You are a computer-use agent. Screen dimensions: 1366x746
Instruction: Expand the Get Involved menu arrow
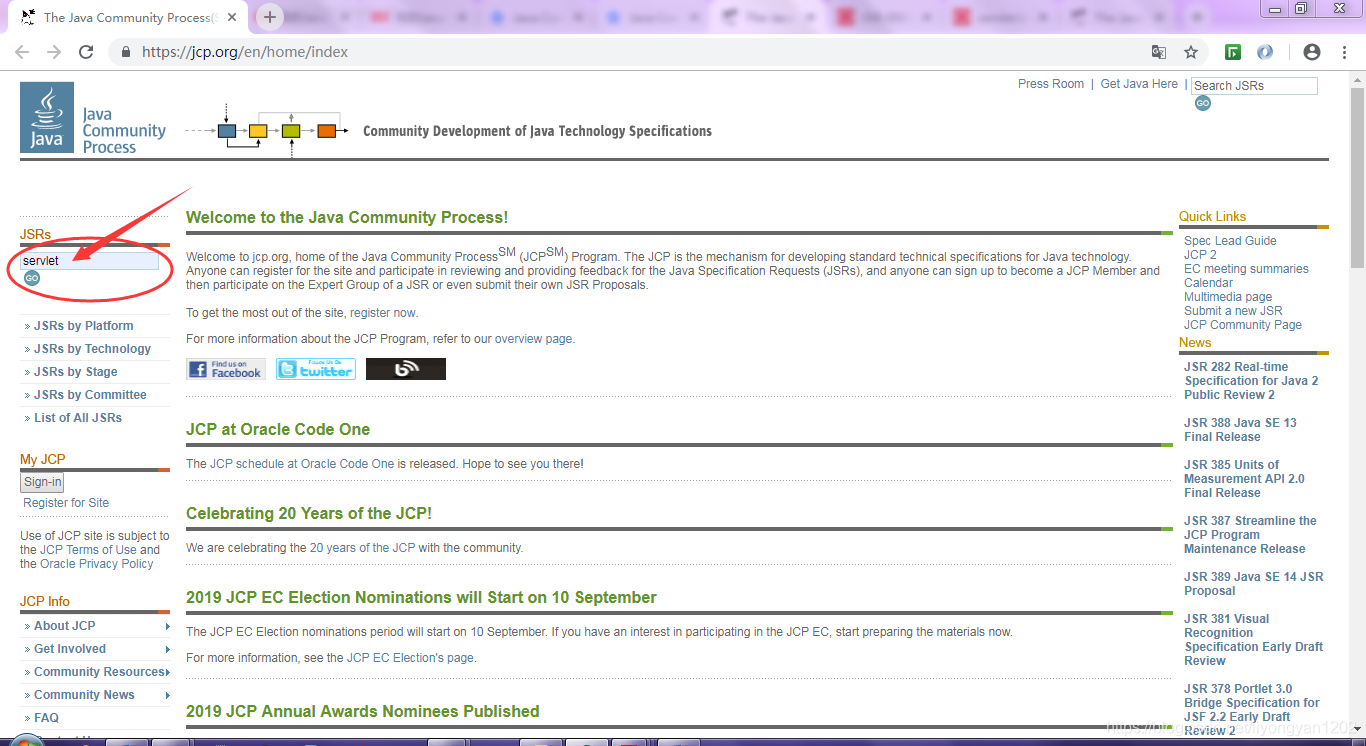[x=167, y=649]
